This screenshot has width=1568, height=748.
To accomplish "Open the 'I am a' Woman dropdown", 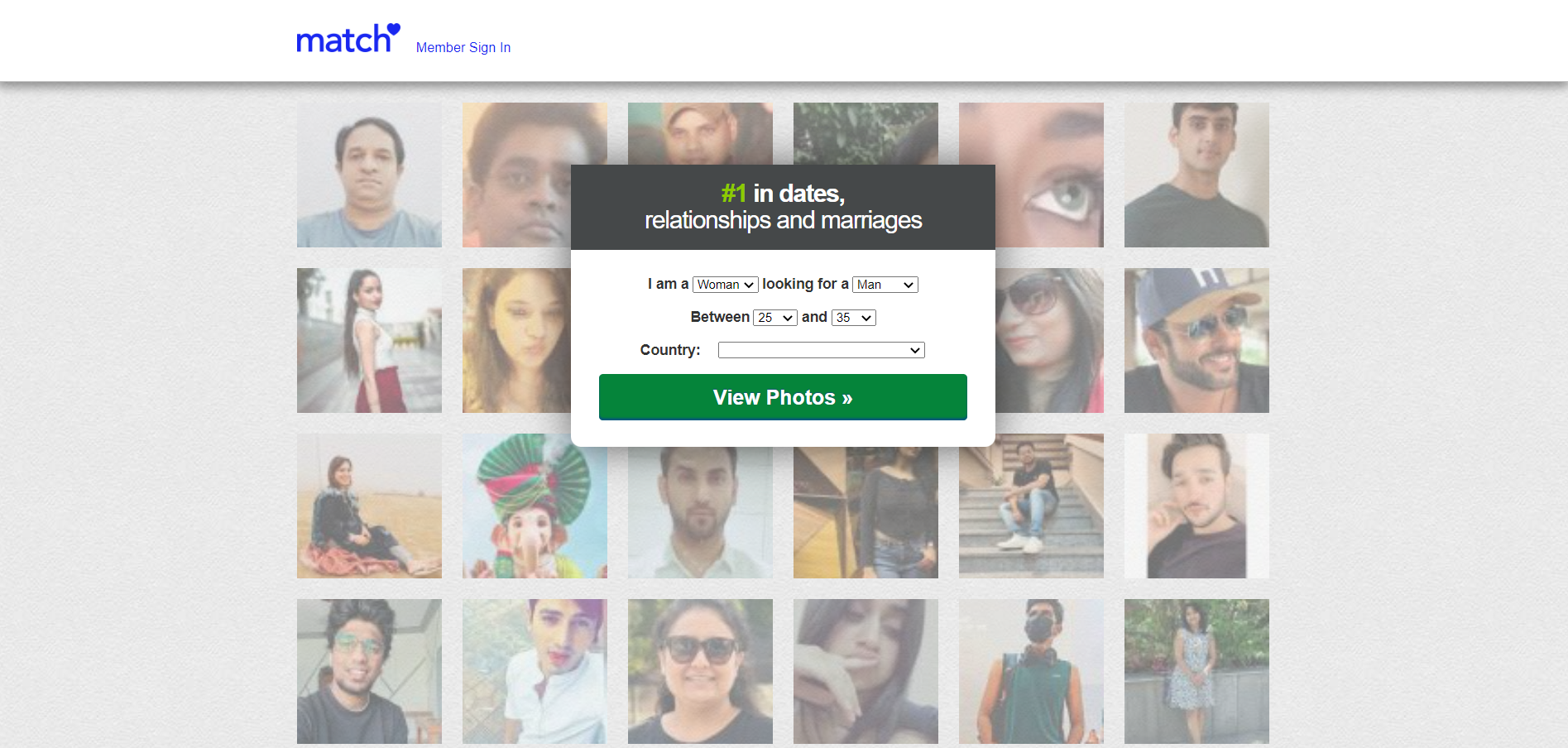I will [x=726, y=285].
